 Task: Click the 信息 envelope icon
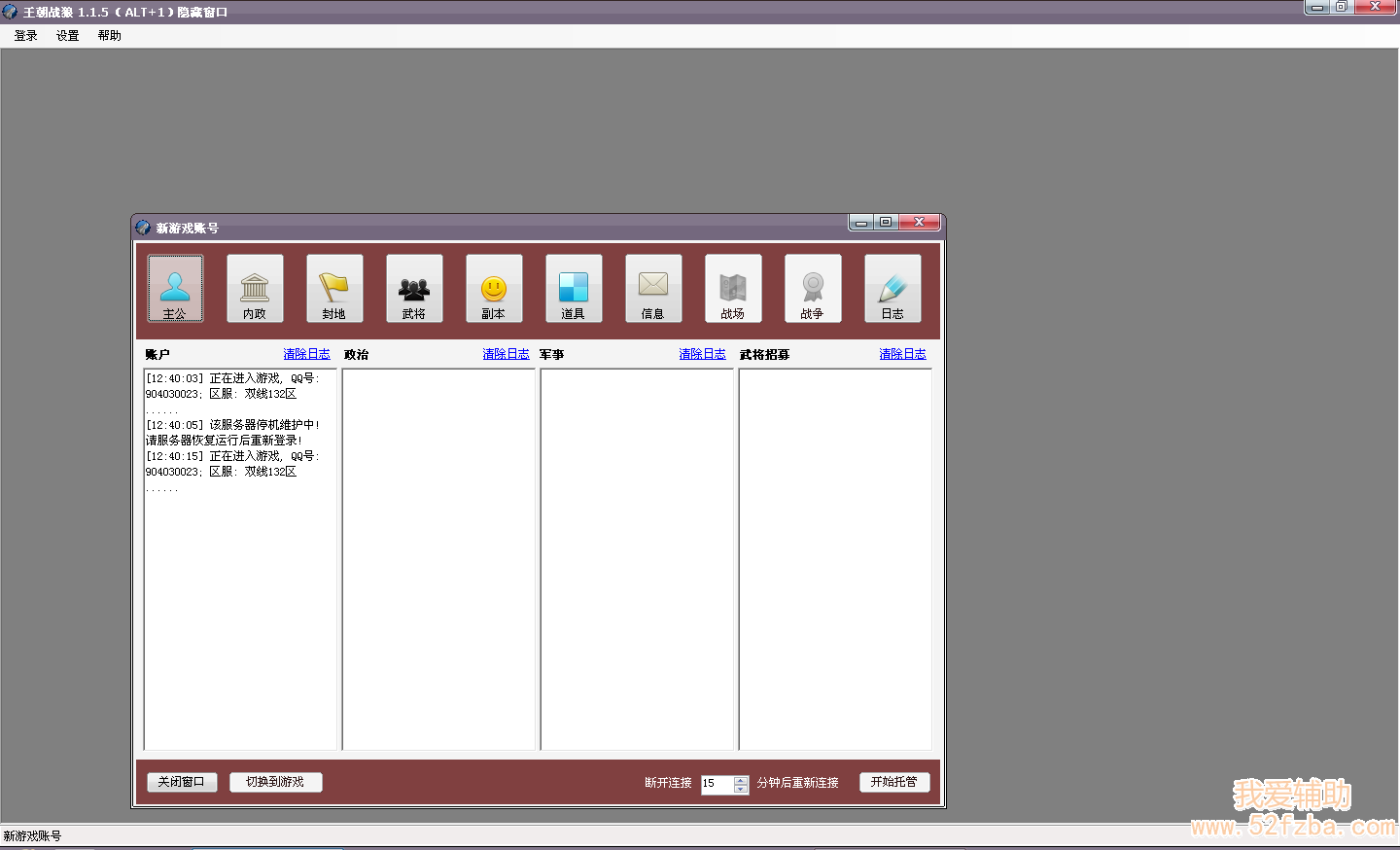[x=653, y=288]
